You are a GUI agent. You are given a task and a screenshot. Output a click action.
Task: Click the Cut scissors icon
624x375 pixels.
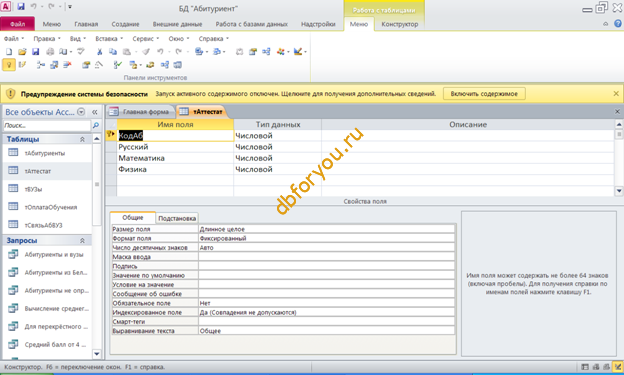(x=99, y=52)
